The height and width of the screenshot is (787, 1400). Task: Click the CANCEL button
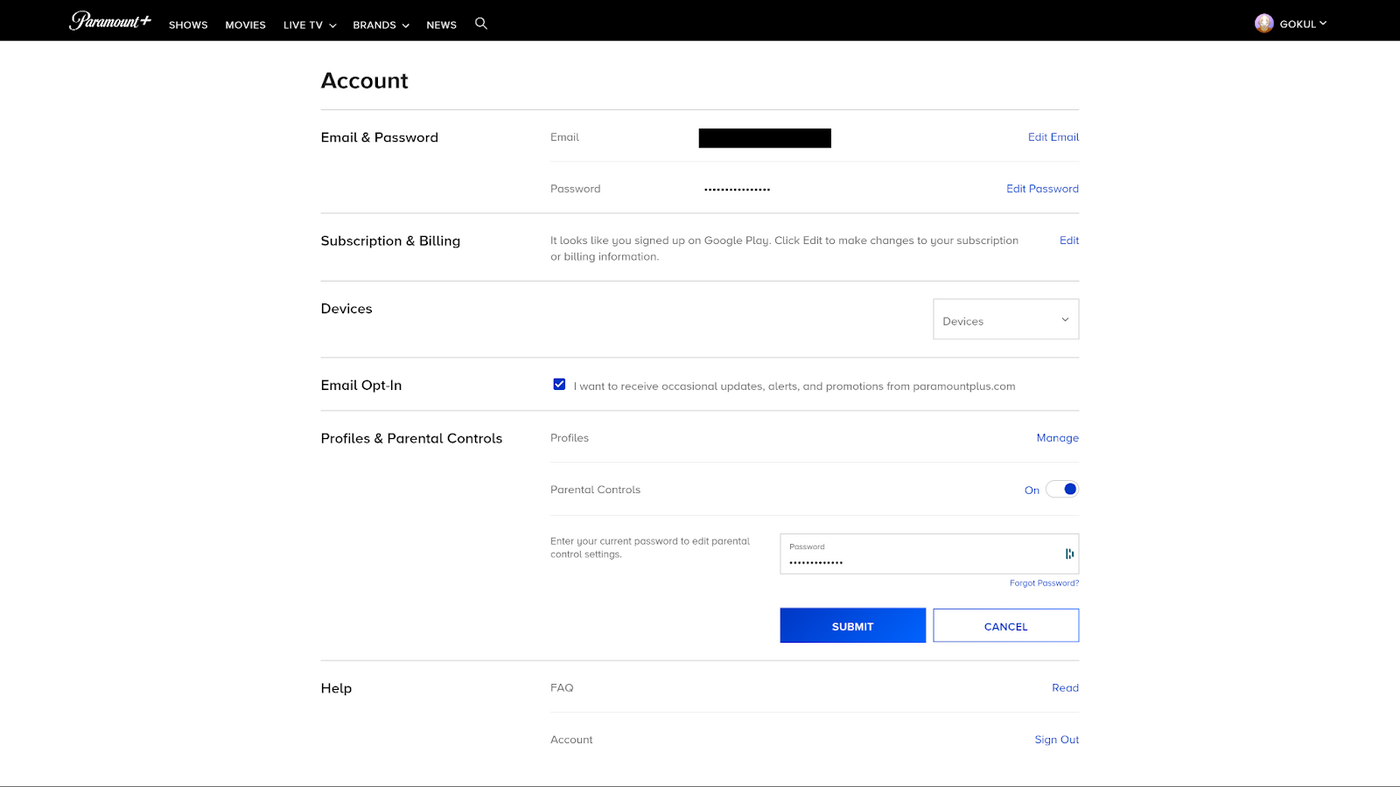1006,626
